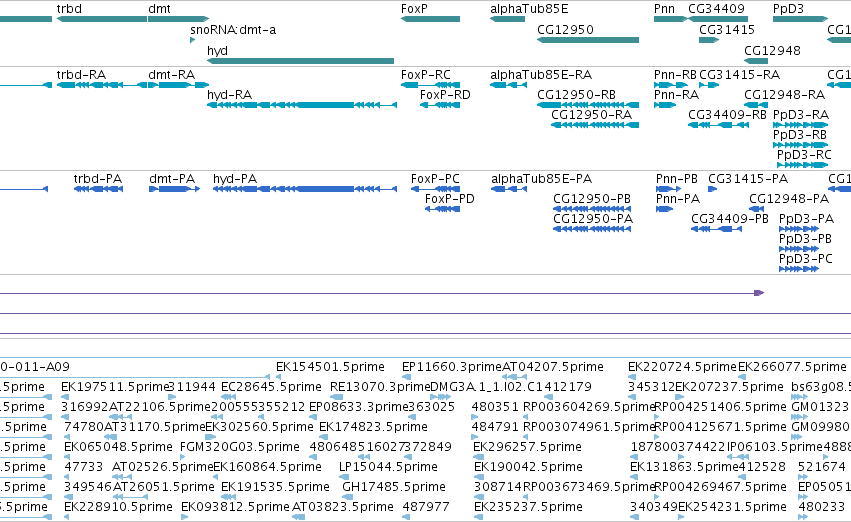The image size is (851, 522).
Task: Click protein PpD3-PA
Action: coord(799,229)
